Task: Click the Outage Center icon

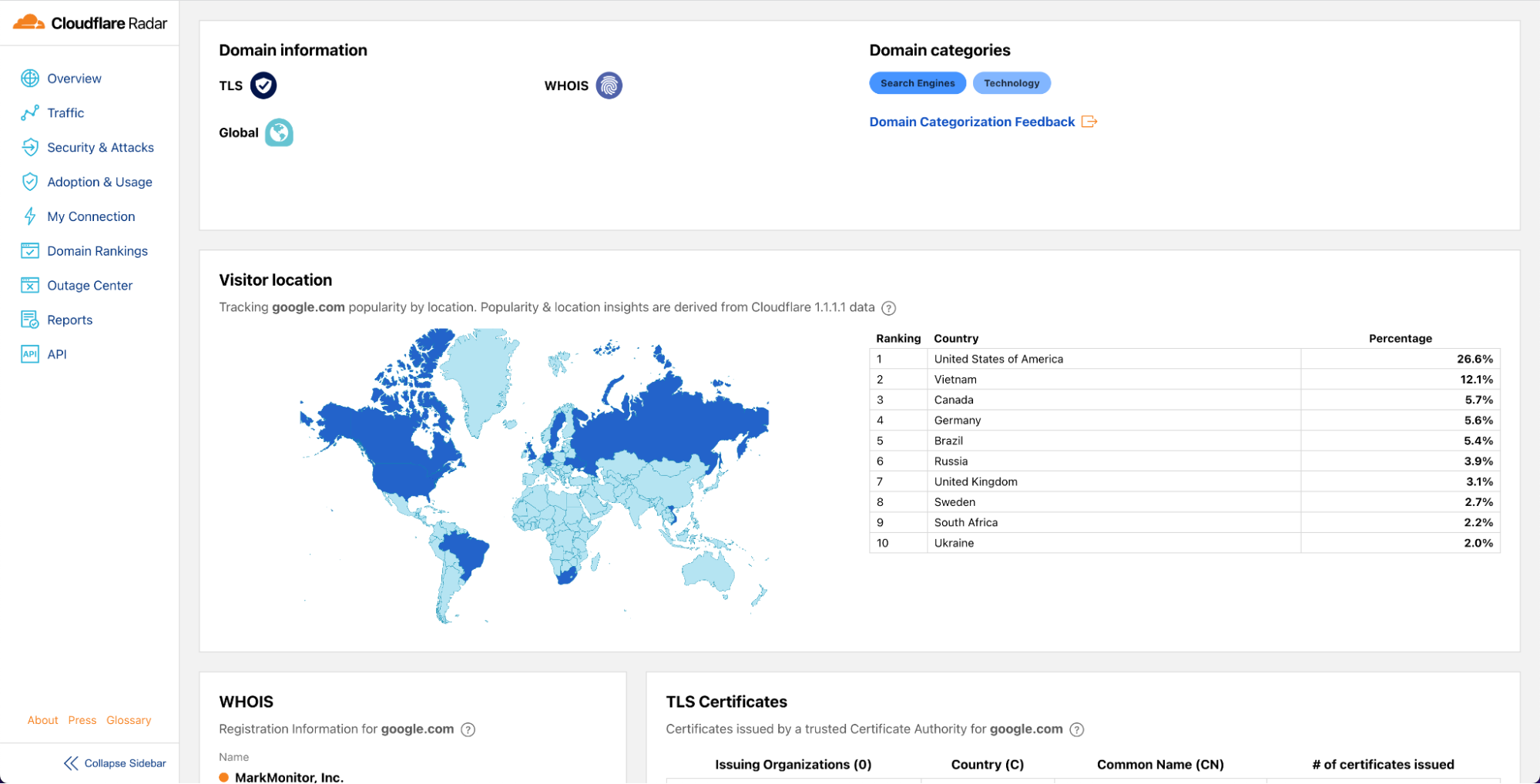Action: pyautogui.click(x=30, y=286)
